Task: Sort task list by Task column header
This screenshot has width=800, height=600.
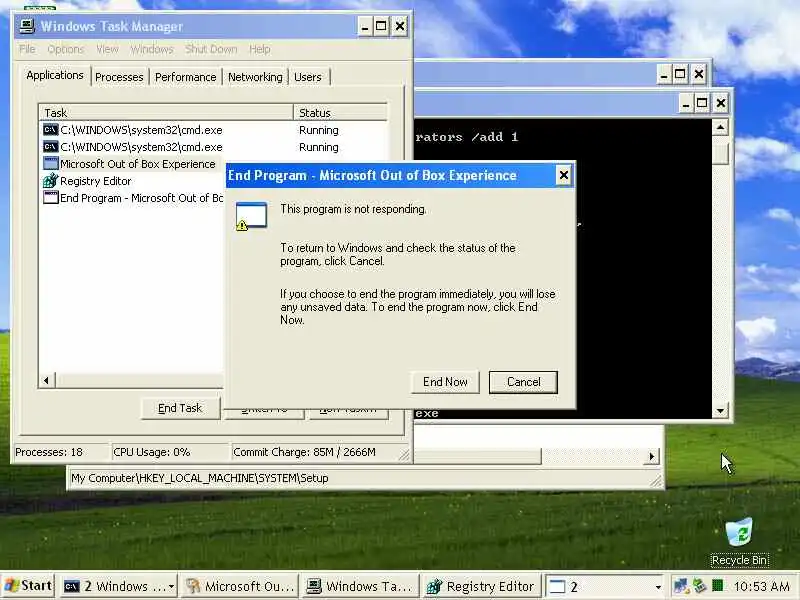Action: pyautogui.click(x=166, y=112)
